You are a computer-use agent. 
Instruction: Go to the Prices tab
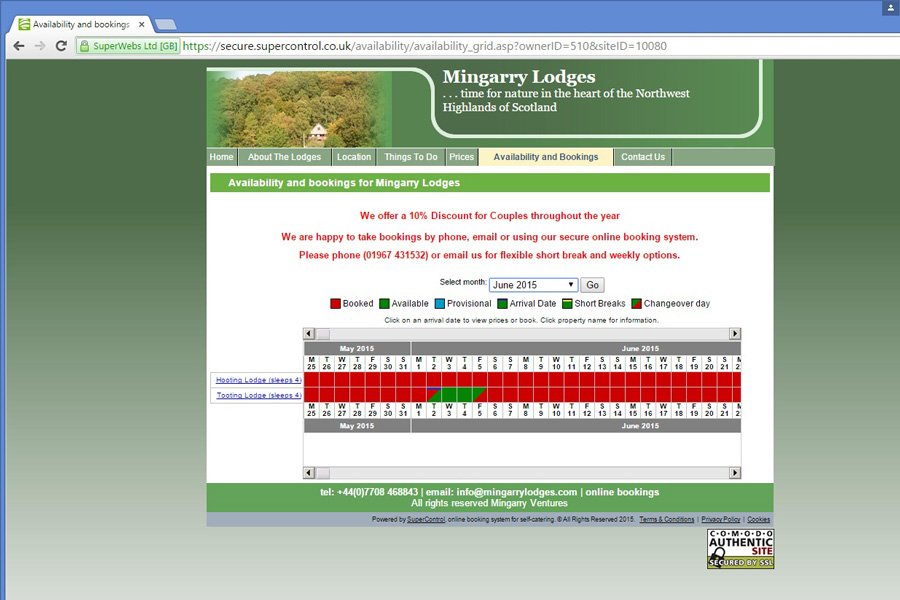point(461,157)
